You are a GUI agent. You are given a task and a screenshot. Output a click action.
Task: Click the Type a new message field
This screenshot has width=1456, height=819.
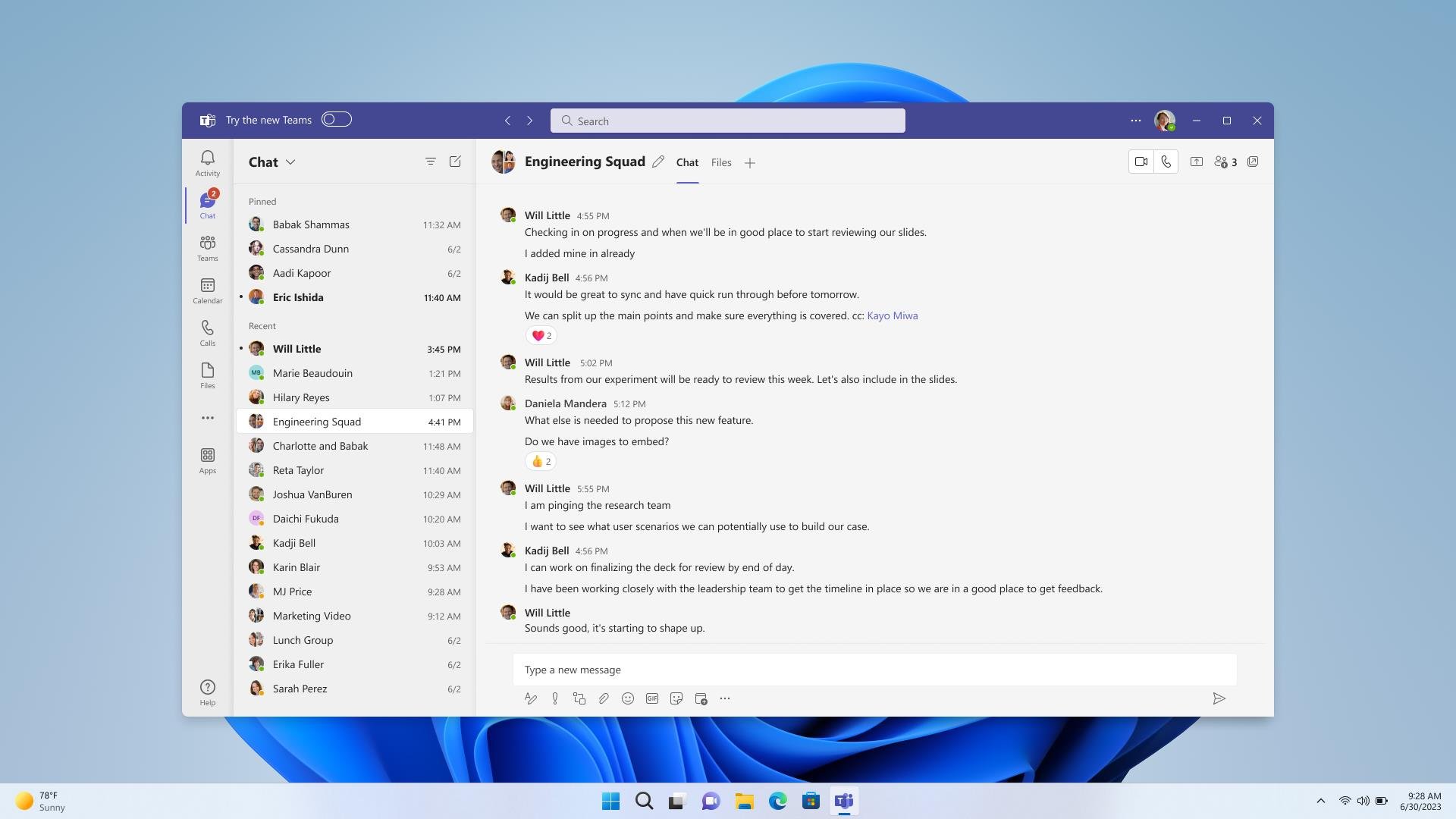pos(874,670)
